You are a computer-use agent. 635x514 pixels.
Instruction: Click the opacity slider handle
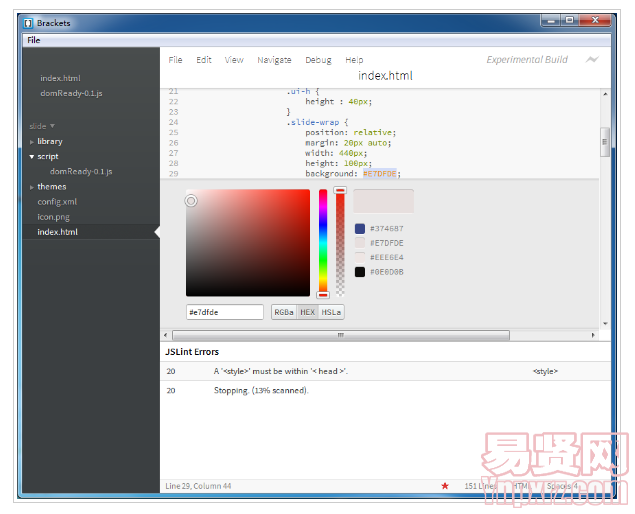pyautogui.click(x=340, y=190)
